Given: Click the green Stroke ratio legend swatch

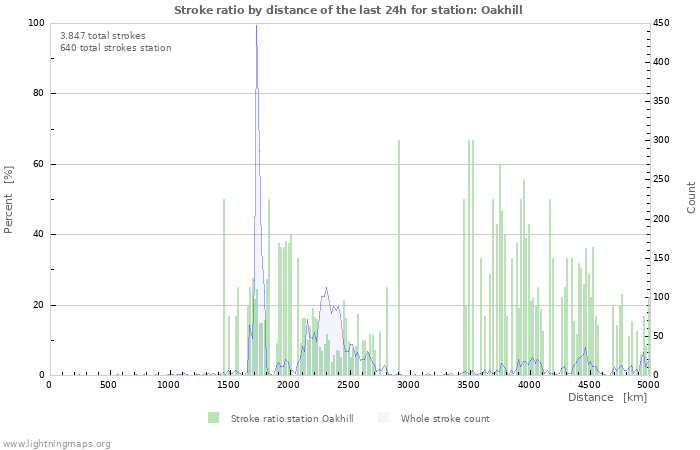Looking at the screenshot, I should pyautogui.click(x=213, y=418).
